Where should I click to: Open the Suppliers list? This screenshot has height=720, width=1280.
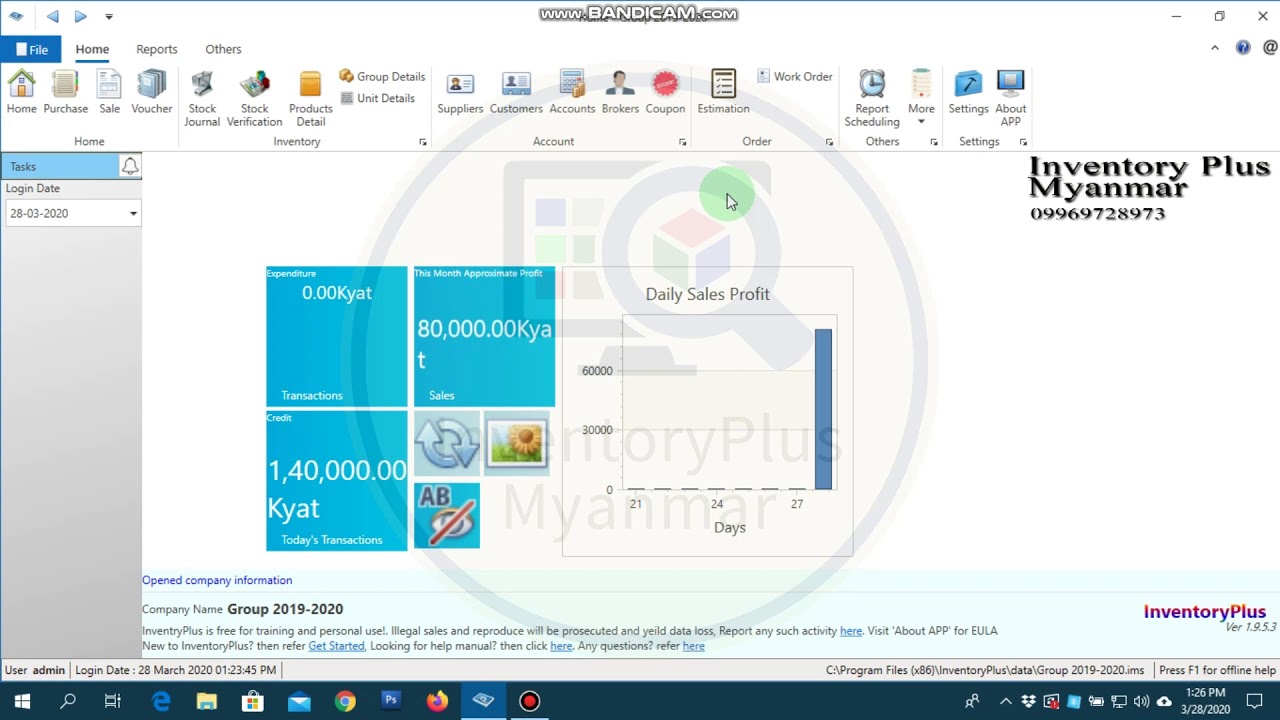pyautogui.click(x=460, y=92)
